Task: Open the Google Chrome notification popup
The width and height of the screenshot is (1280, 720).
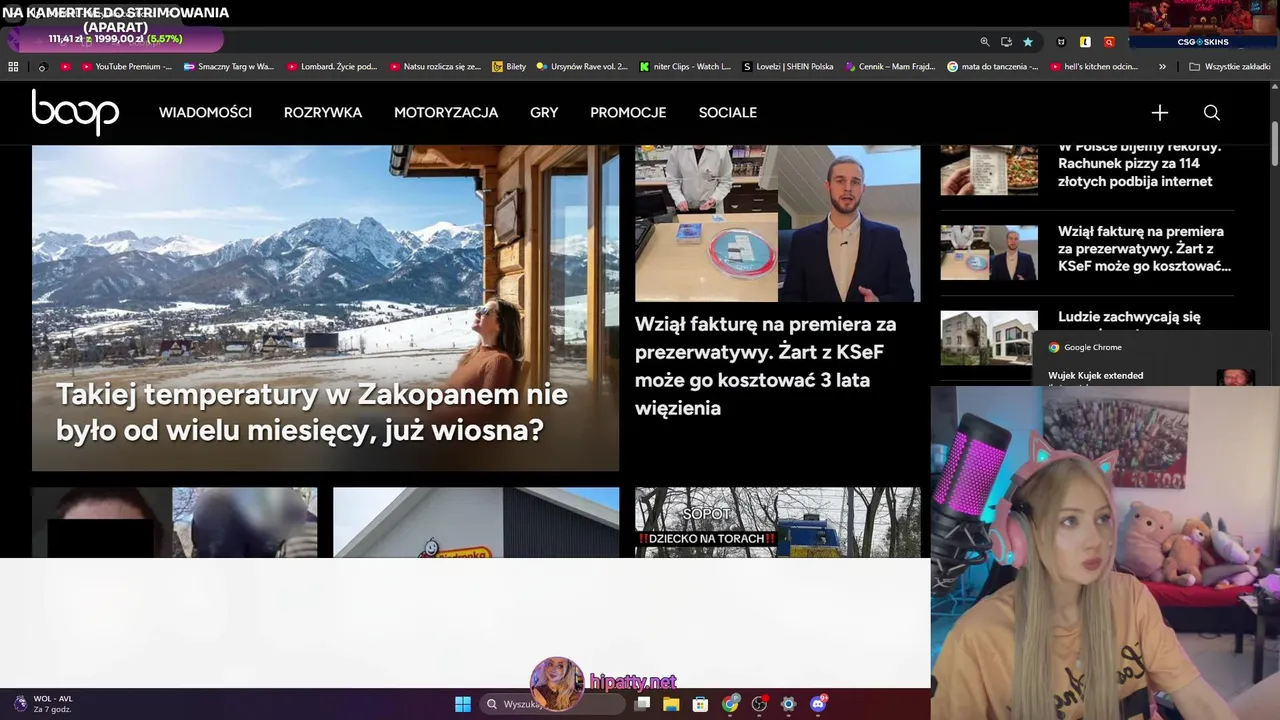Action: click(x=1150, y=359)
